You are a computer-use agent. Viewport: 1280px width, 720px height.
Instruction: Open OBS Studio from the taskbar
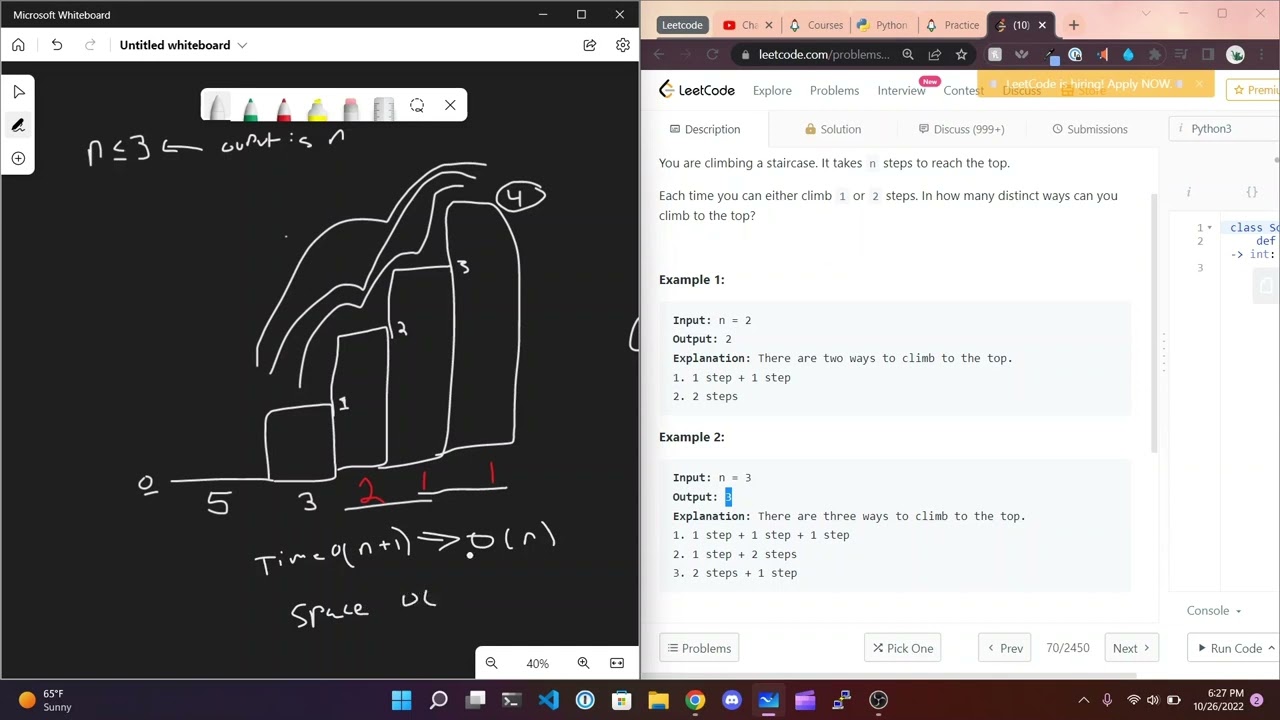(x=878, y=700)
